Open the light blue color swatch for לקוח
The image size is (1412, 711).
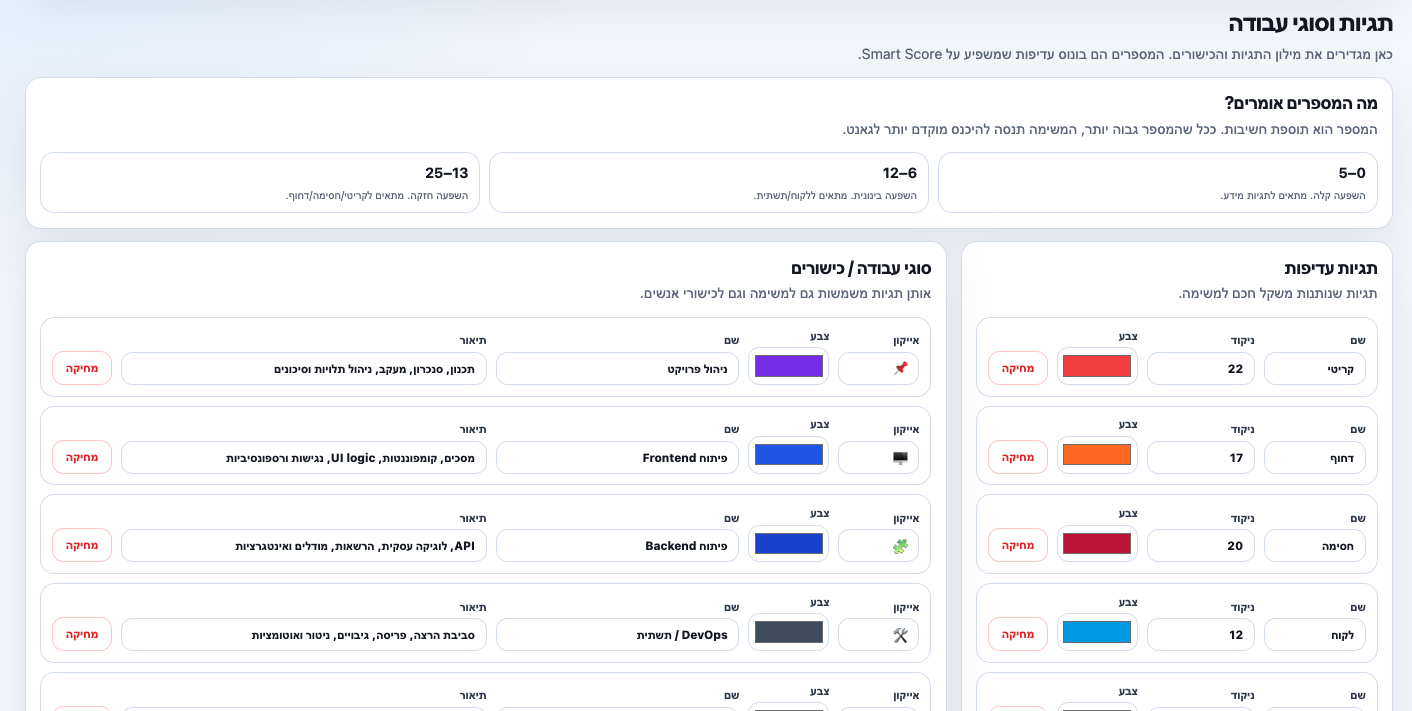click(1097, 632)
